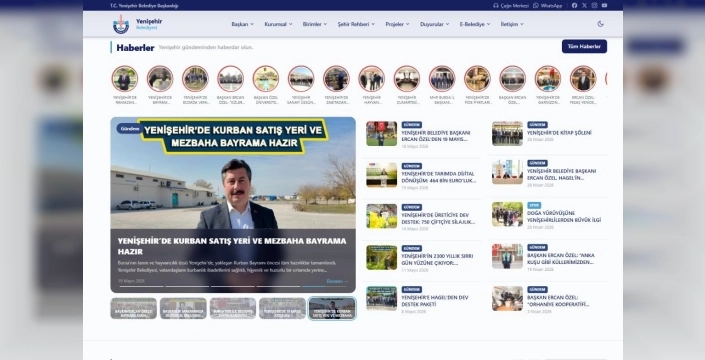The image size is (705, 360).
Task: Open the 'Yenişehir Sanayi' story circle
Action: 301,79
